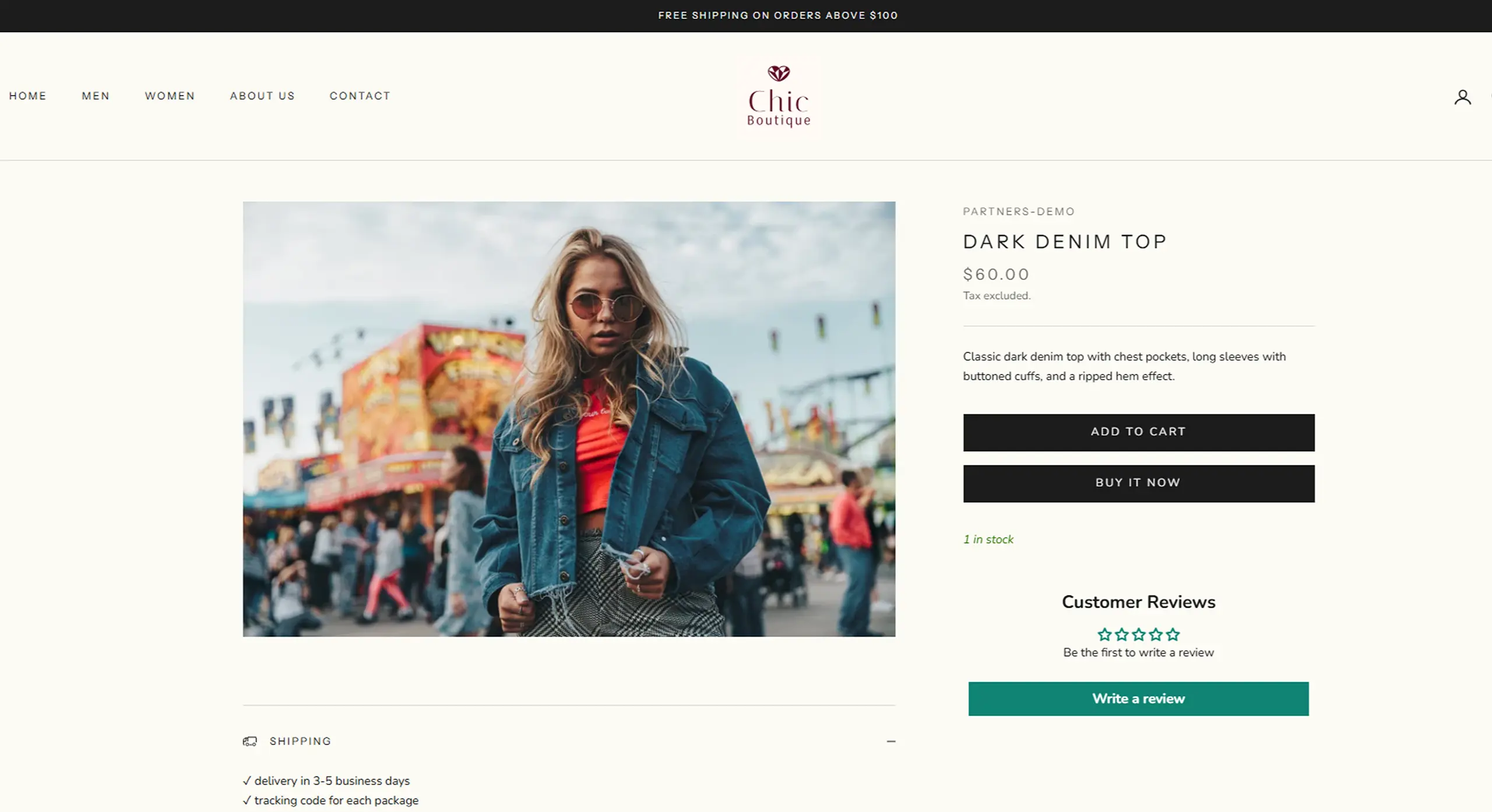The width and height of the screenshot is (1492, 812).
Task: Click the shipping truck icon
Action: (x=249, y=741)
